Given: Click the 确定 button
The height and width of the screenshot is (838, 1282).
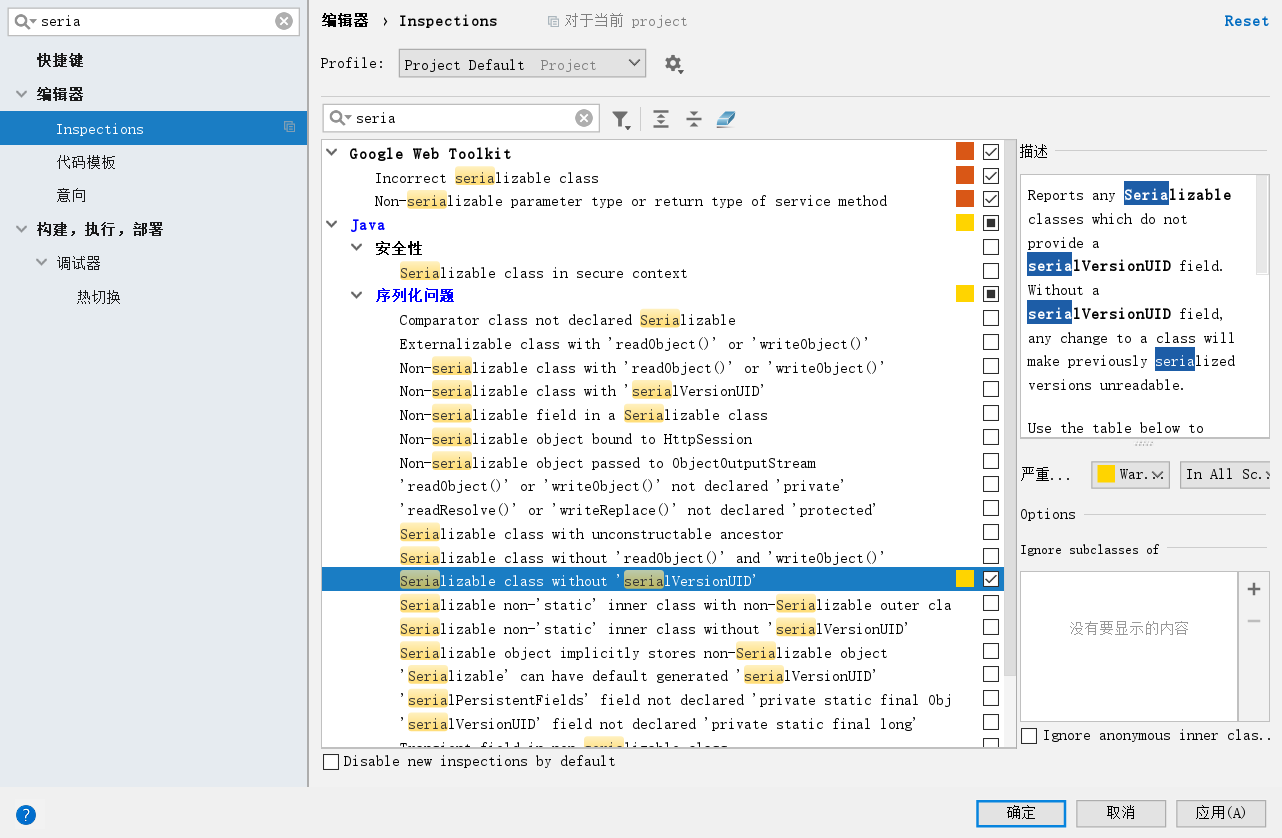Looking at the screenshot, I should pos(1021,813).
